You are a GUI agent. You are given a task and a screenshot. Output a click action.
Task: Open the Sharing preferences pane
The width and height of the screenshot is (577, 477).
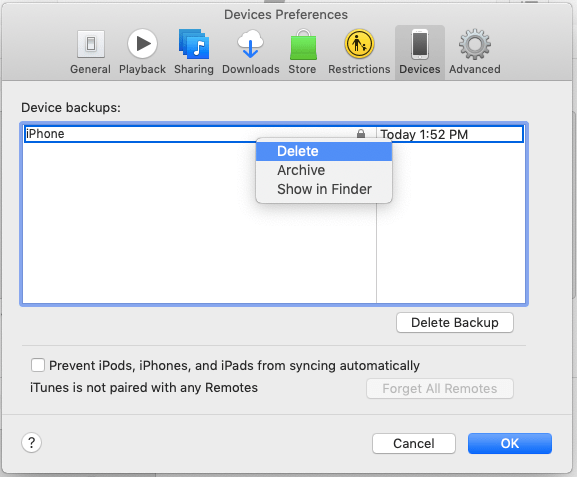pos(194,53)
